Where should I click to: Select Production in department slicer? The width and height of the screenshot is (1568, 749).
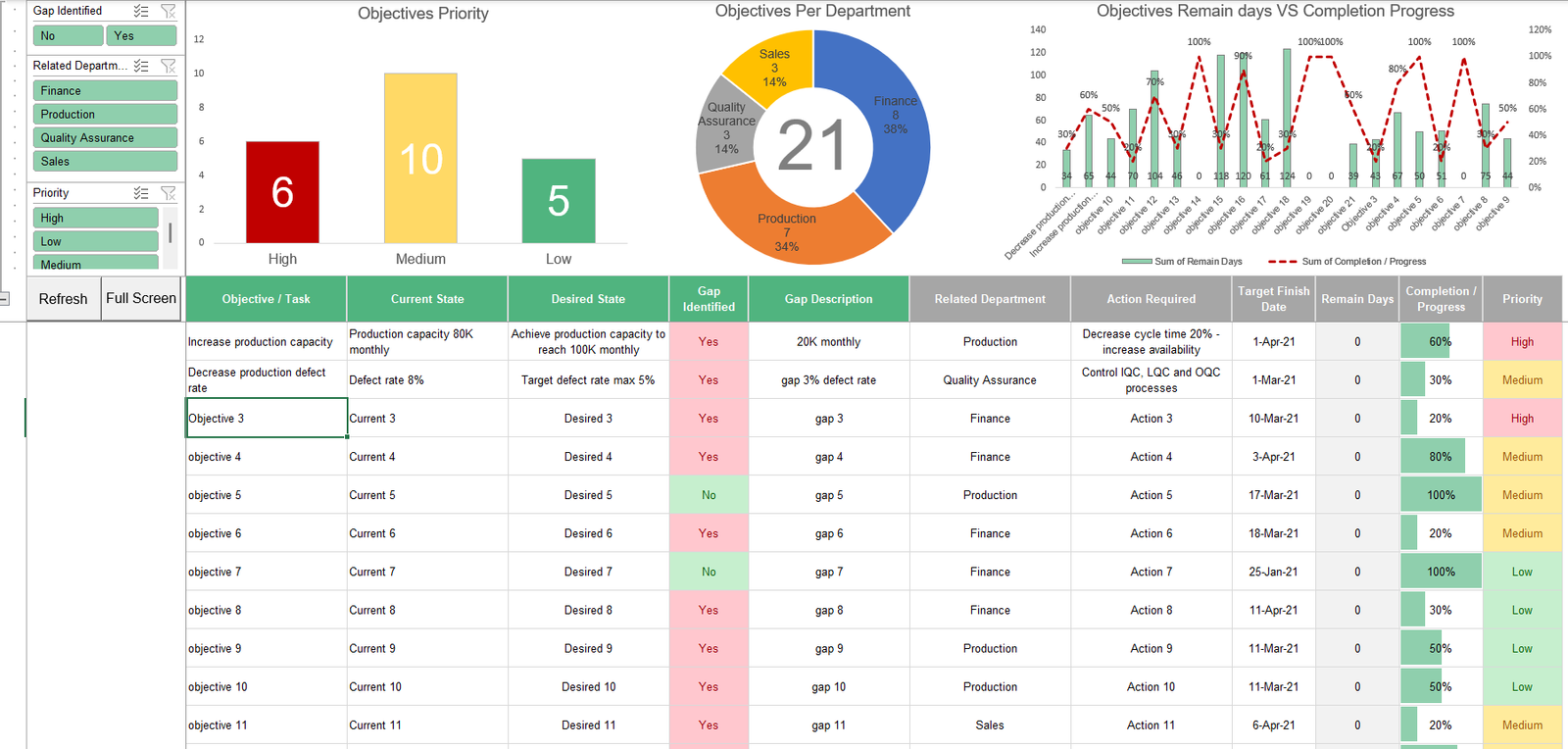(105, 114)
